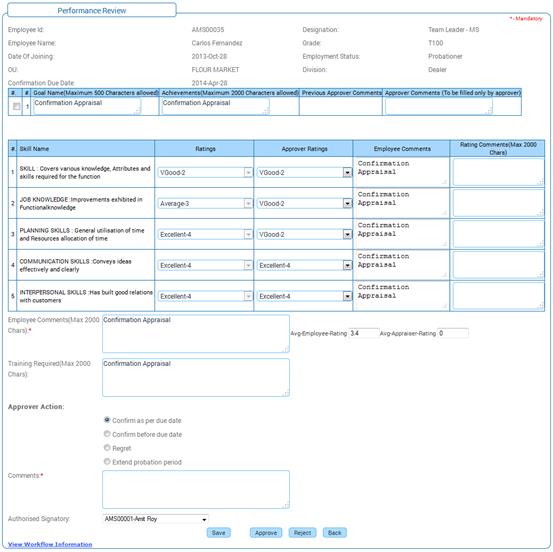Image resolution: width=553 pixels, height=552 pixels.
Task: Open Ratings dropdown showing Average-3
Action: 205,204
